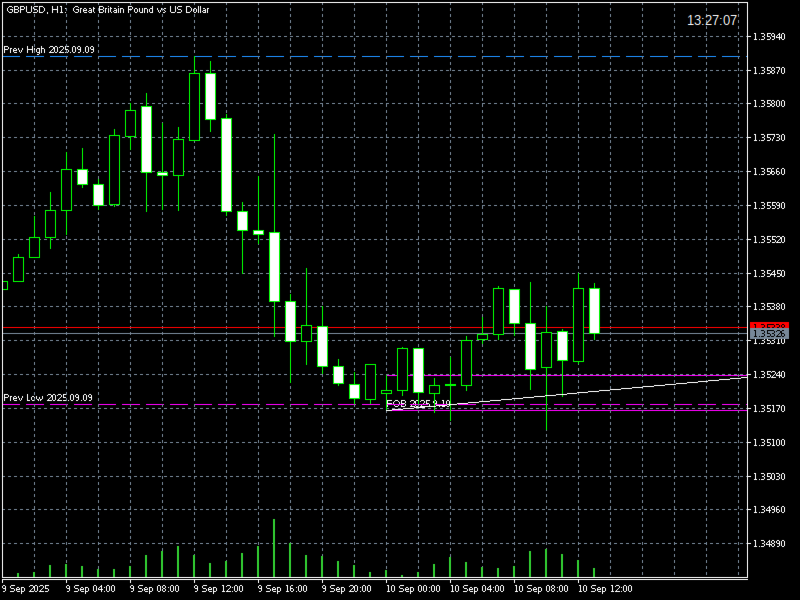Click the FOB 2025.9.10 text label
Screen dimensions: 800x600
418,404
